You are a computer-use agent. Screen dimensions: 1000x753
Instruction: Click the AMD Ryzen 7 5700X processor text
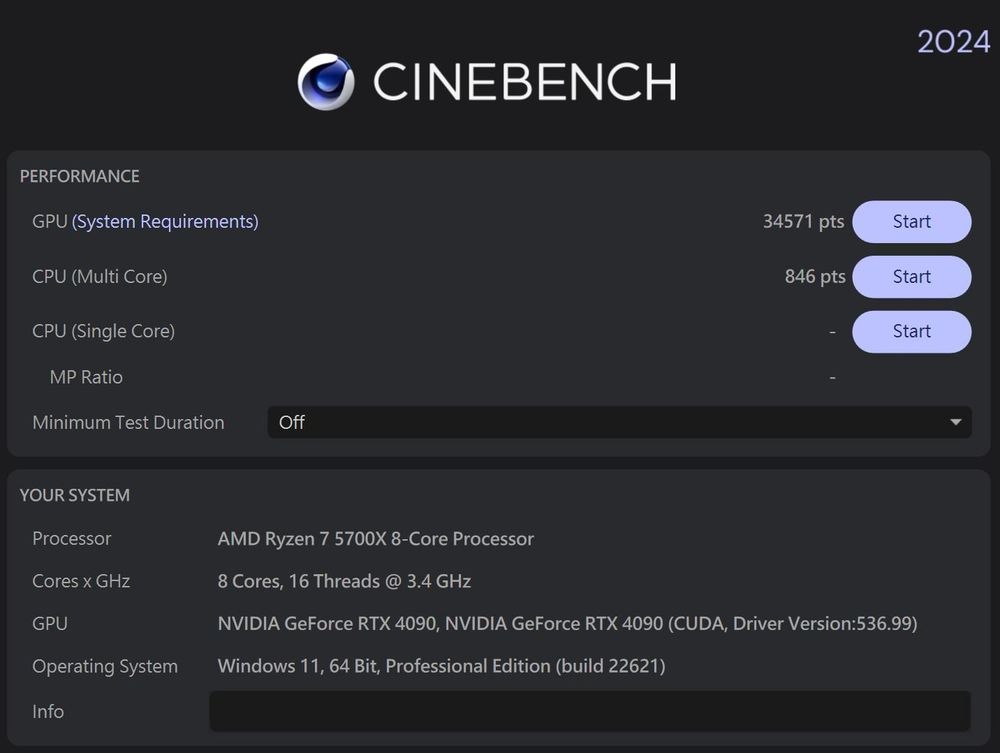(376, 538)
